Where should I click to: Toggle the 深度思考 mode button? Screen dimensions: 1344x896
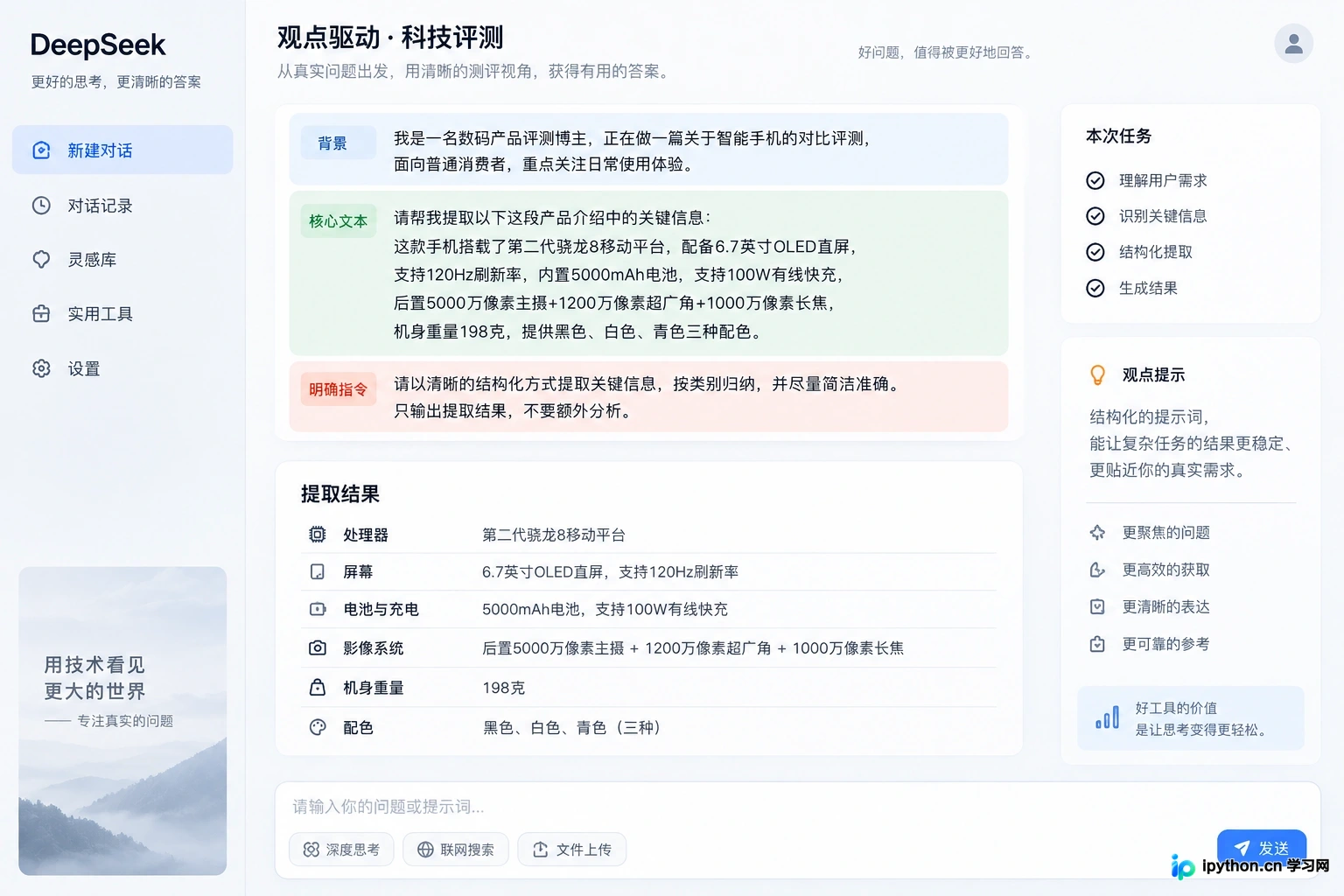tap(341, 850)
